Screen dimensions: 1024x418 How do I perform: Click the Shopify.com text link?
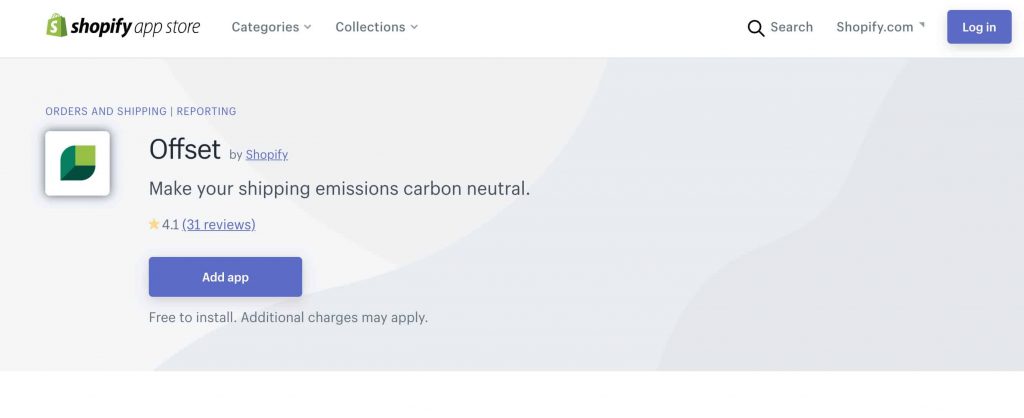pos(874,27)
